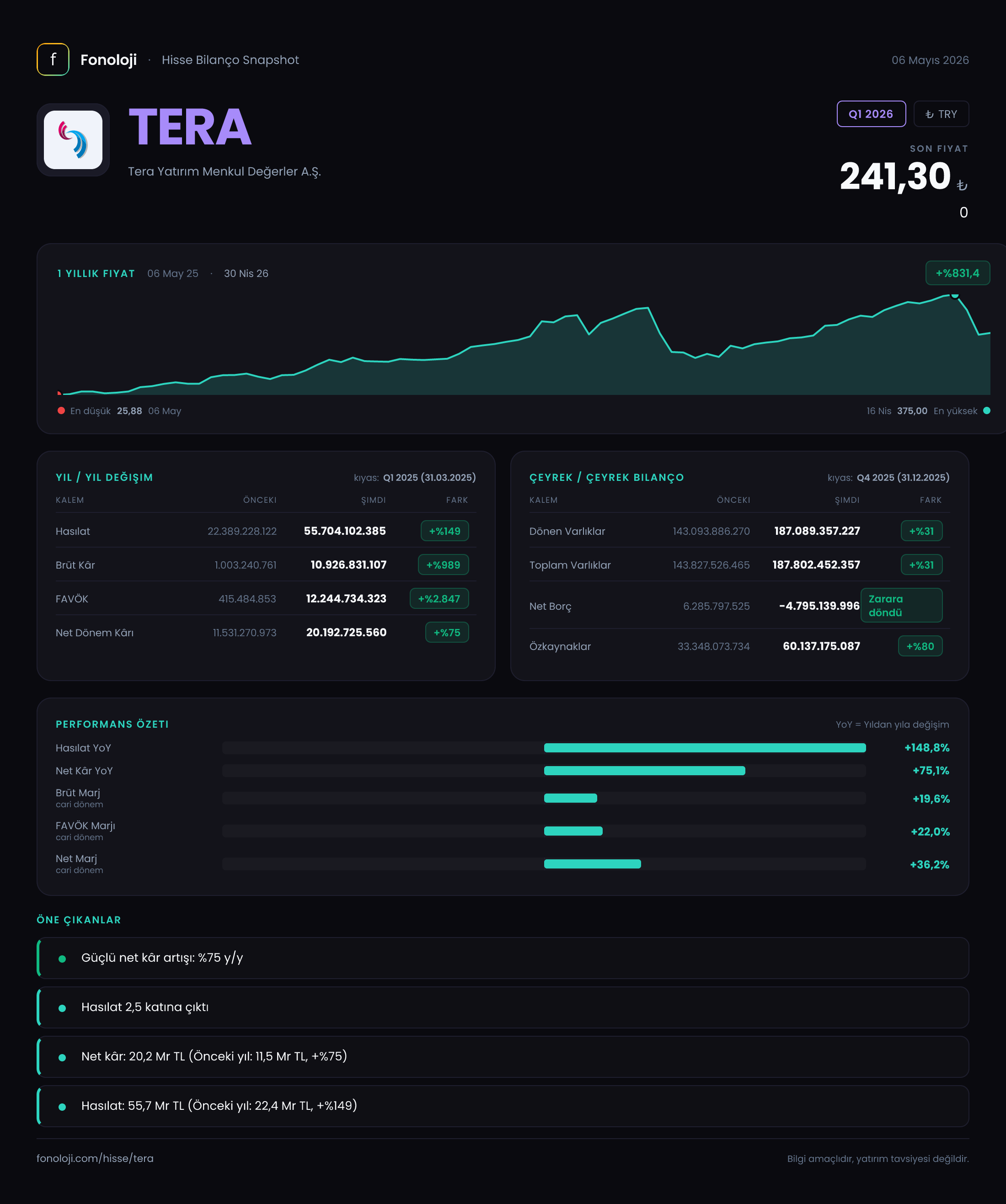The height and width of the screenshot is (1204, 1006).
Task: Click the Fonoloji 'f' logo icon
Action: (x=53, y=59)
